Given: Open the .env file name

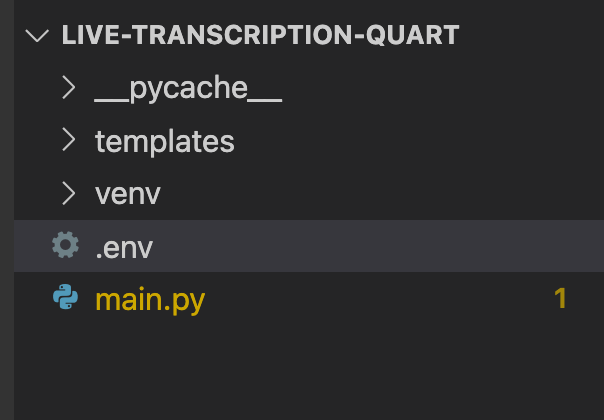Looking at the screenshot, I should (124, 248).
